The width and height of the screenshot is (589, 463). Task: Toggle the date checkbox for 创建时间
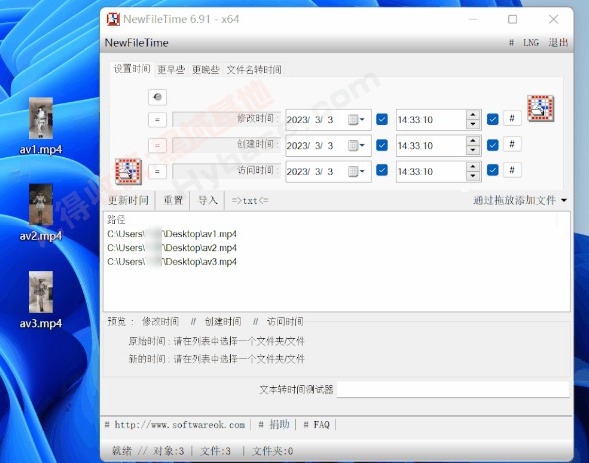click(x=382, y=145)
